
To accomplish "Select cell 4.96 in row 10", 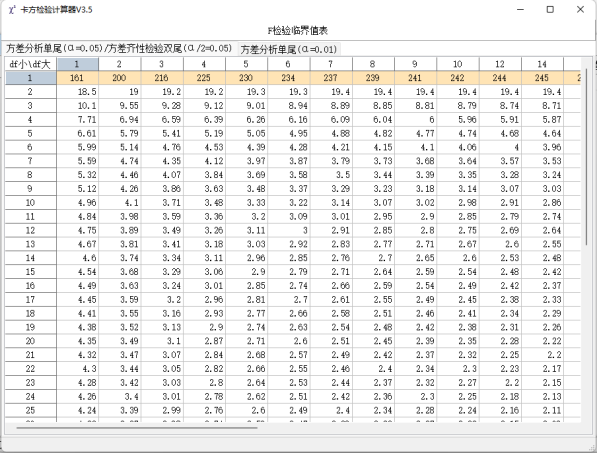I will coord(78,203).
